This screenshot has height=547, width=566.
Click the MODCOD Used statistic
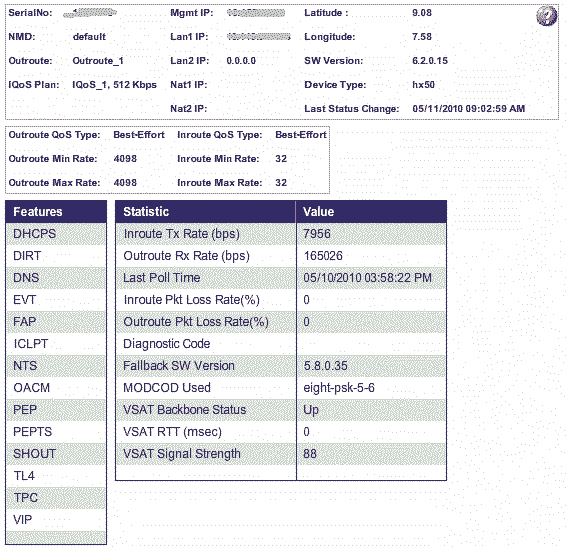pos(167,388)
